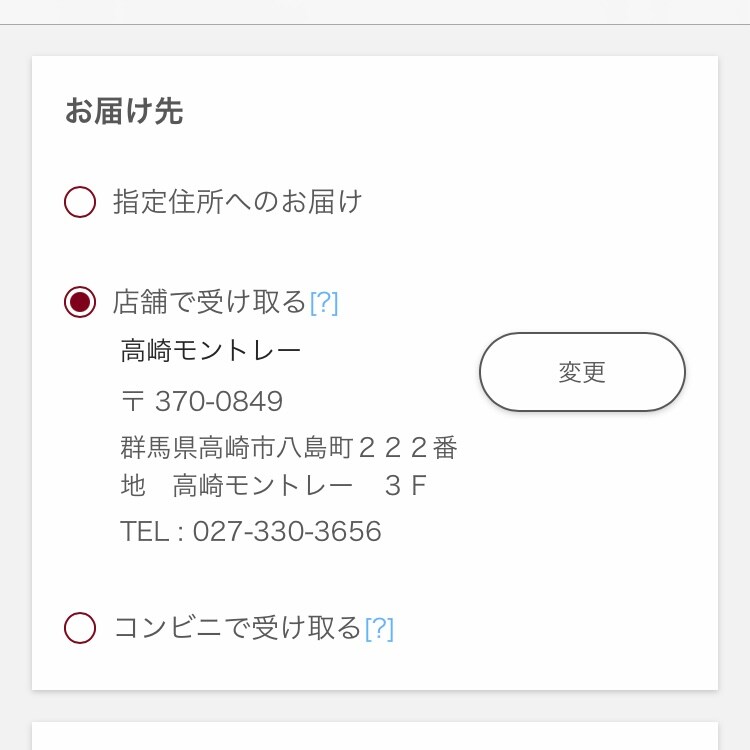750x750 pixels.
Task: Click the second address line ending in 3F
Action: (272, 486)
